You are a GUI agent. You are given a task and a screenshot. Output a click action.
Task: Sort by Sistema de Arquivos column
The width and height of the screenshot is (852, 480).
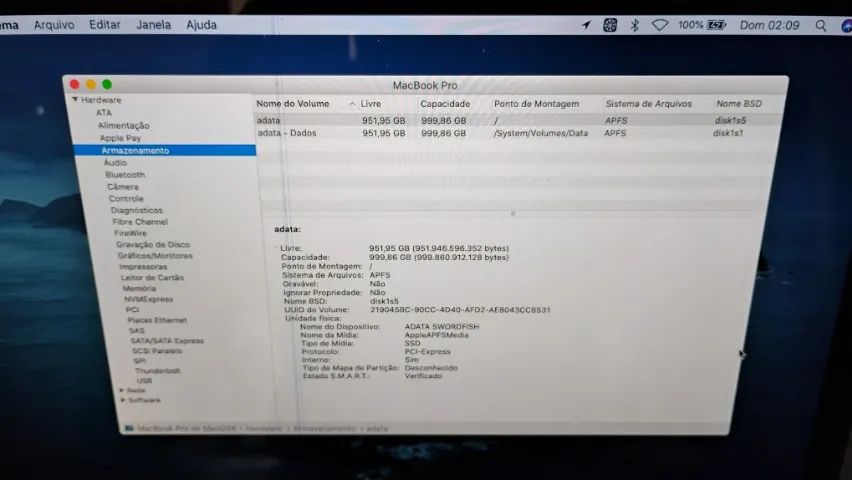(x=649, y=103)
